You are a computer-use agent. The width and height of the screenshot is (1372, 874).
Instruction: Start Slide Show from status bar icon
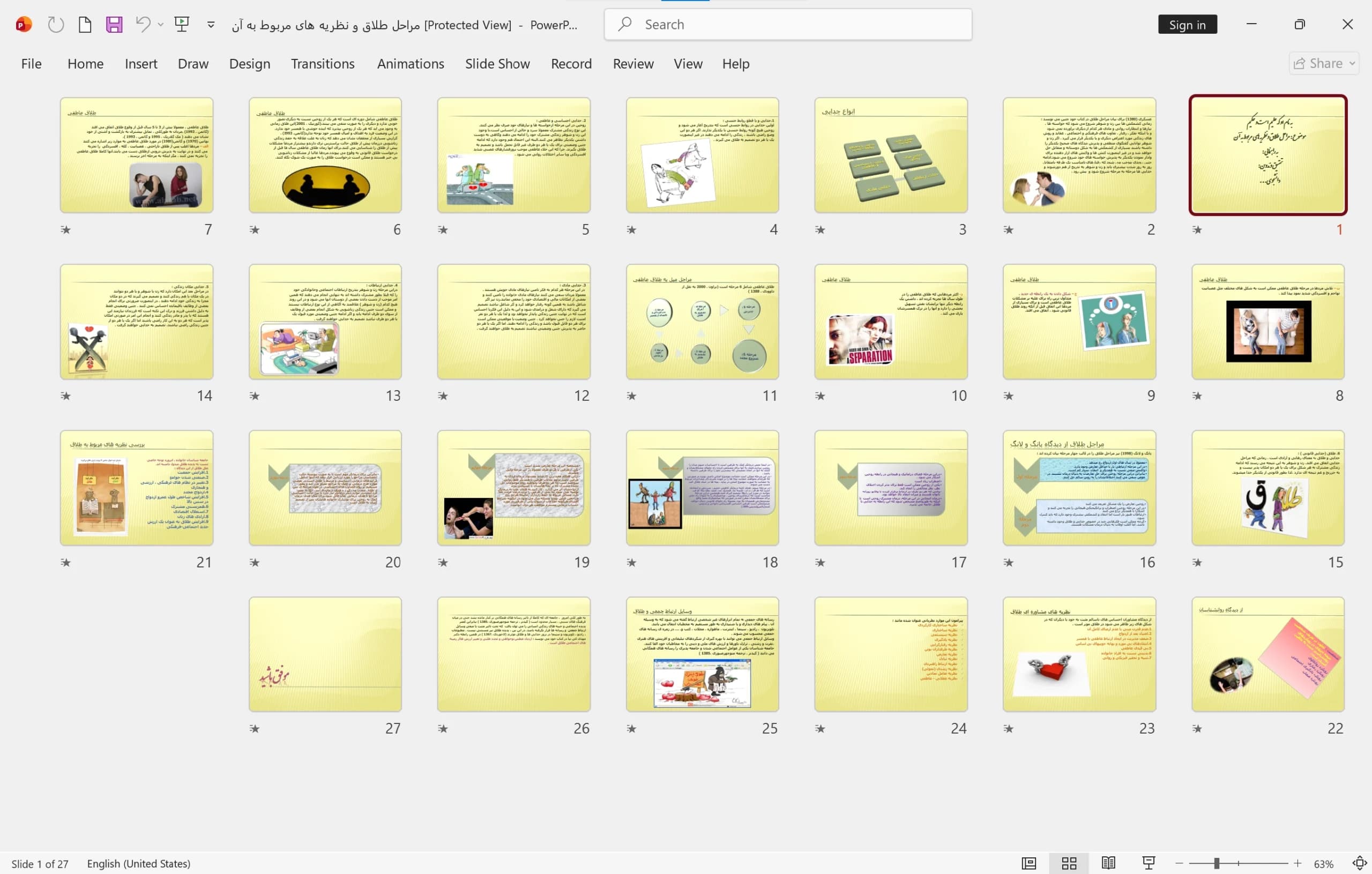pos(1149,863)
